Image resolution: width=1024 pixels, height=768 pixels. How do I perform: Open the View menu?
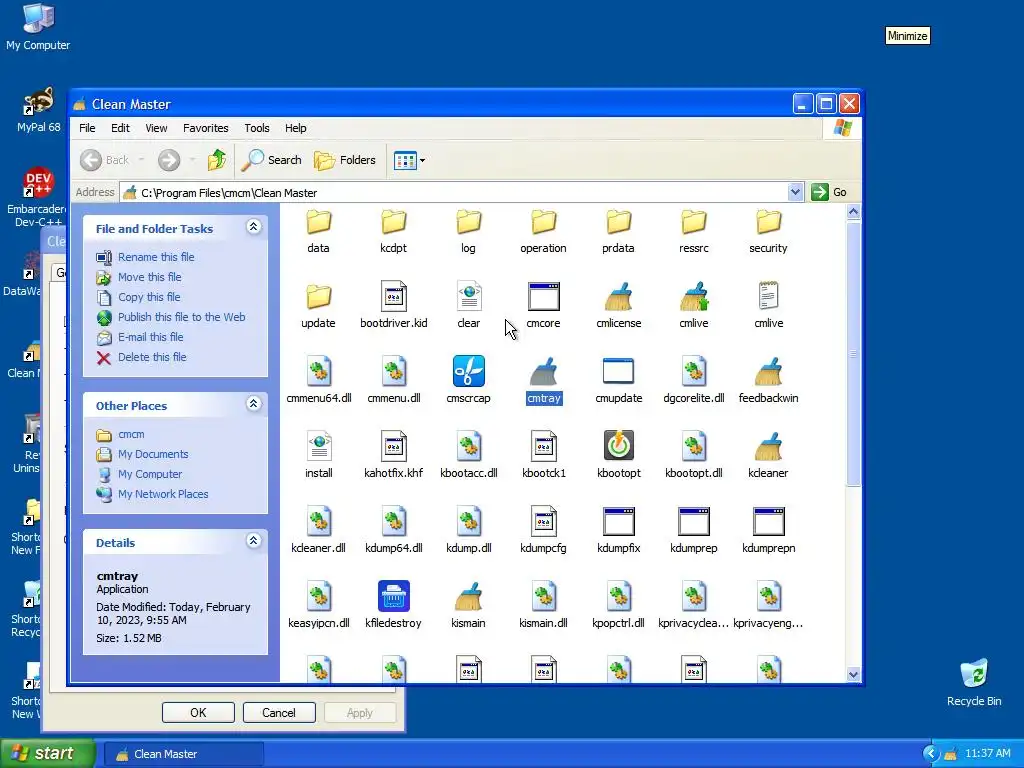(156, 128)
